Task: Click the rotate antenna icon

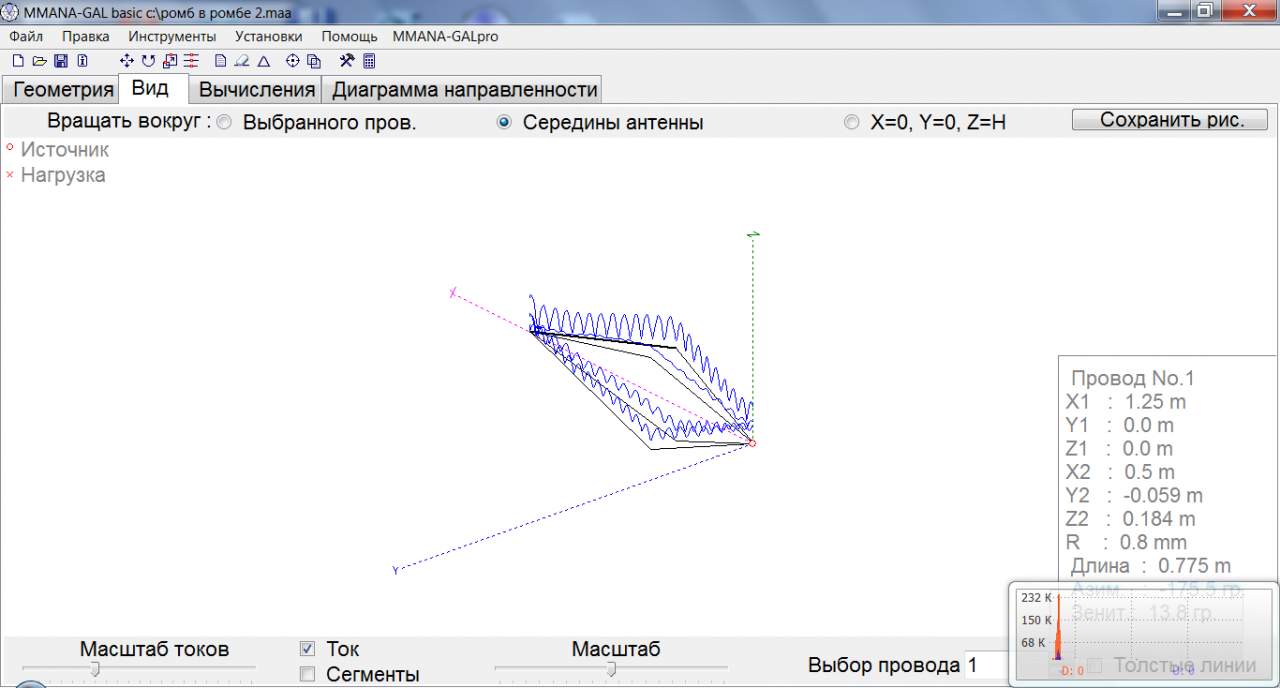Action: coord(148,61)
